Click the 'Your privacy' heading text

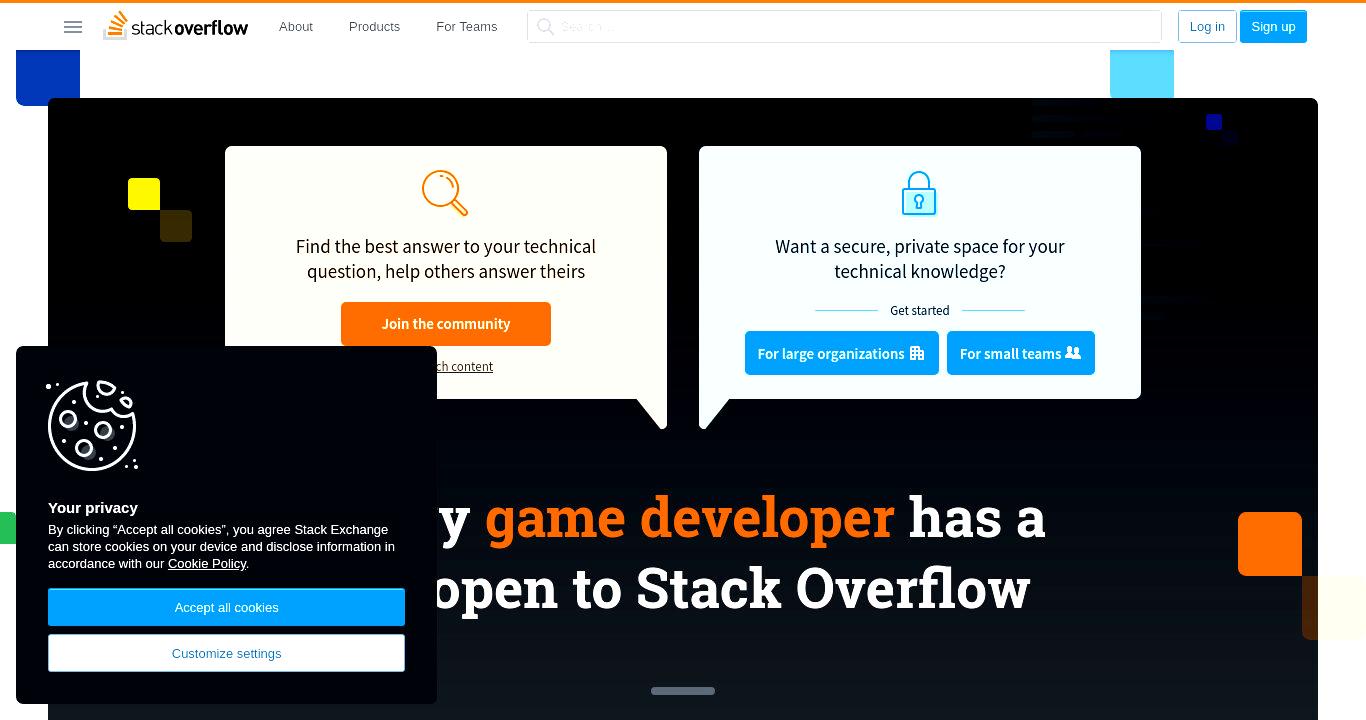point(93,507)
